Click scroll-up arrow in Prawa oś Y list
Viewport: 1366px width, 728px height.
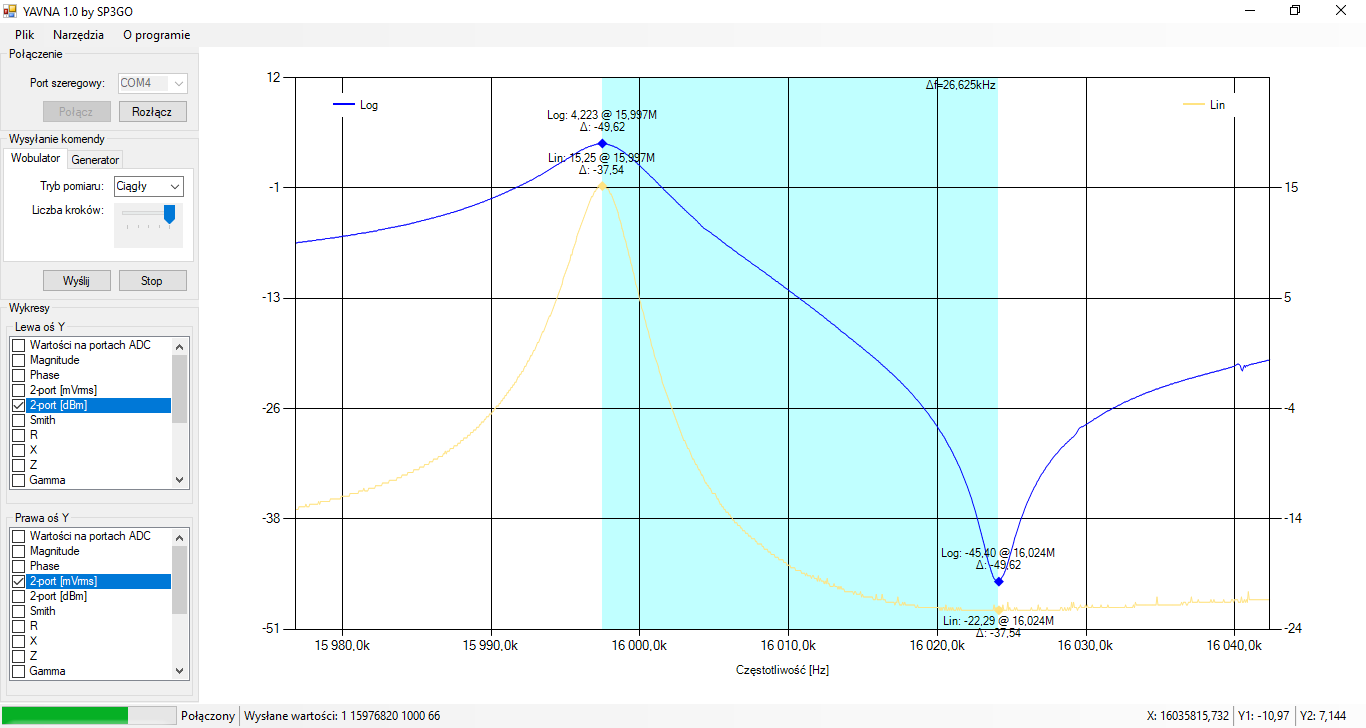(180, 537)
